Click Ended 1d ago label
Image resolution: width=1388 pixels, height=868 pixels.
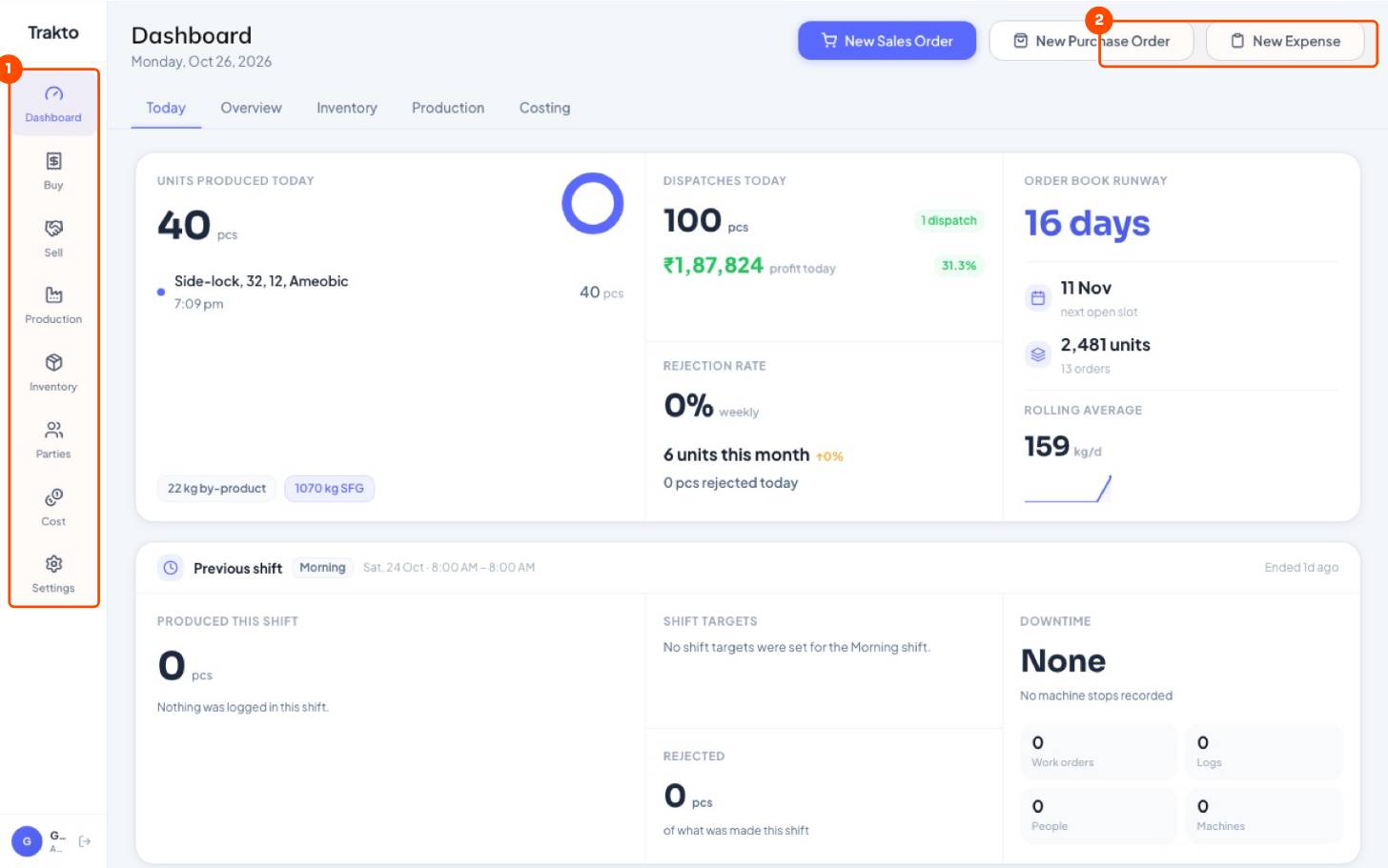pyautogui.click(x=1301, y=568)
